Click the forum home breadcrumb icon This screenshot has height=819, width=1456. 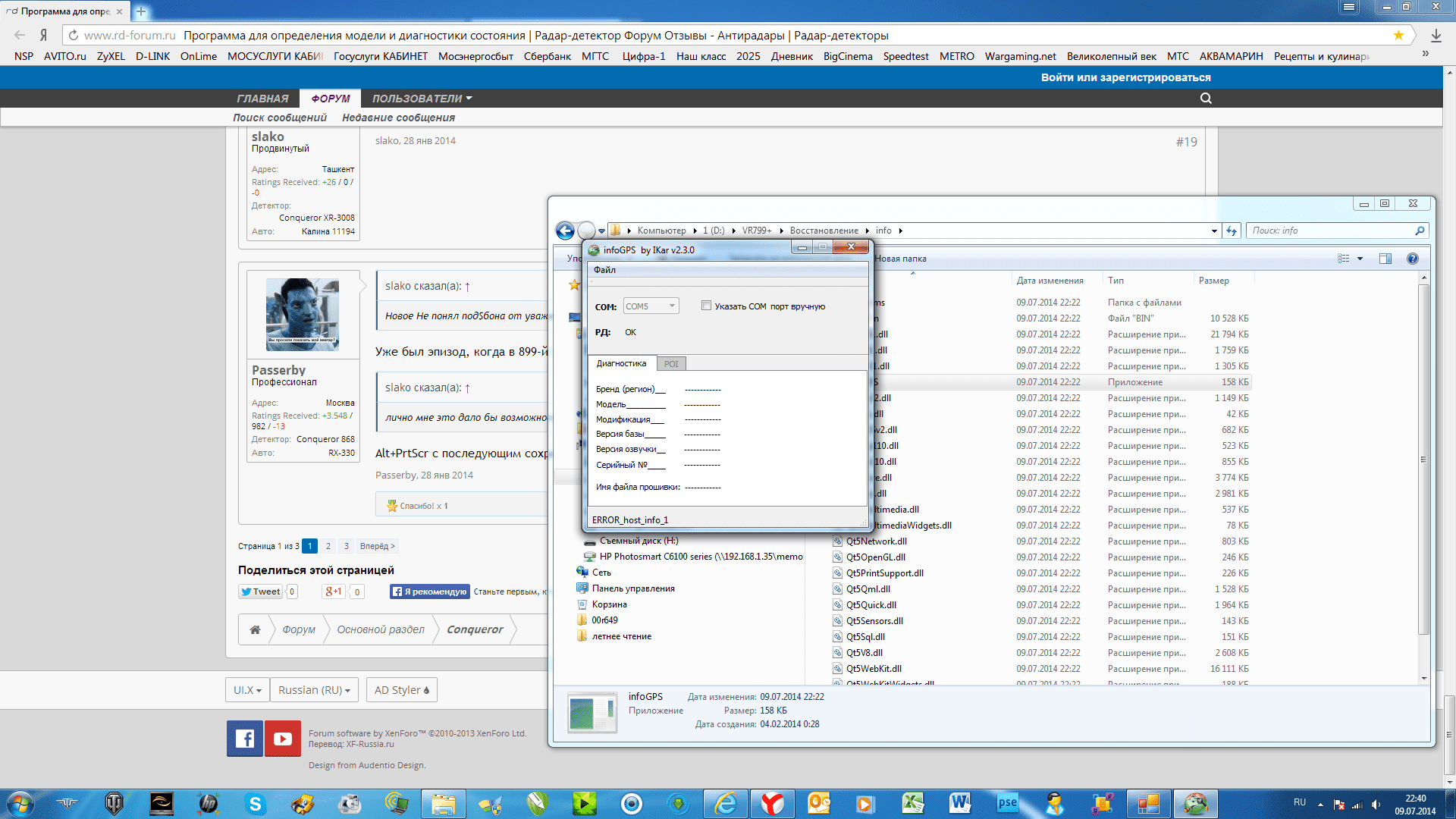(255, 629)
